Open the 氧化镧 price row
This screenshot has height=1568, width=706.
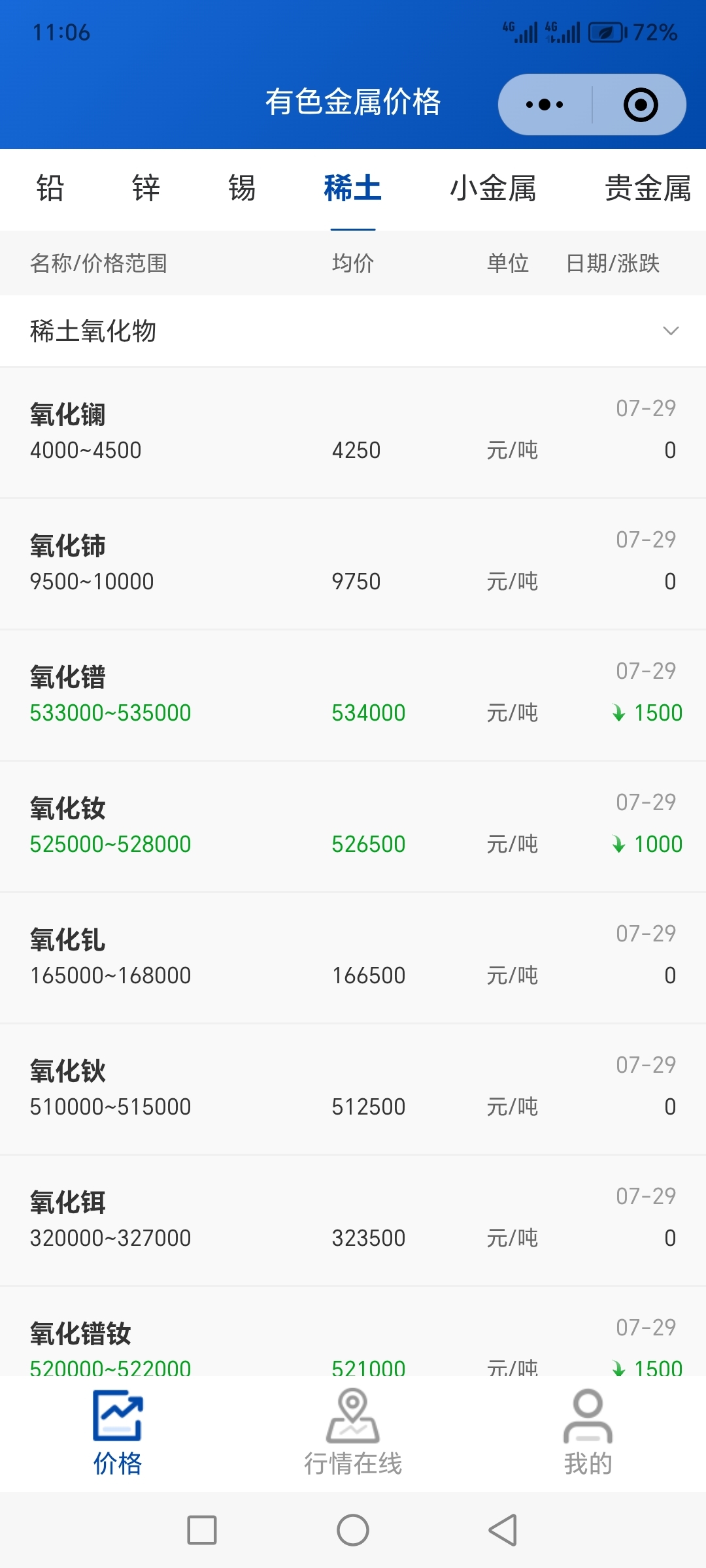click(x=353, y=433)
